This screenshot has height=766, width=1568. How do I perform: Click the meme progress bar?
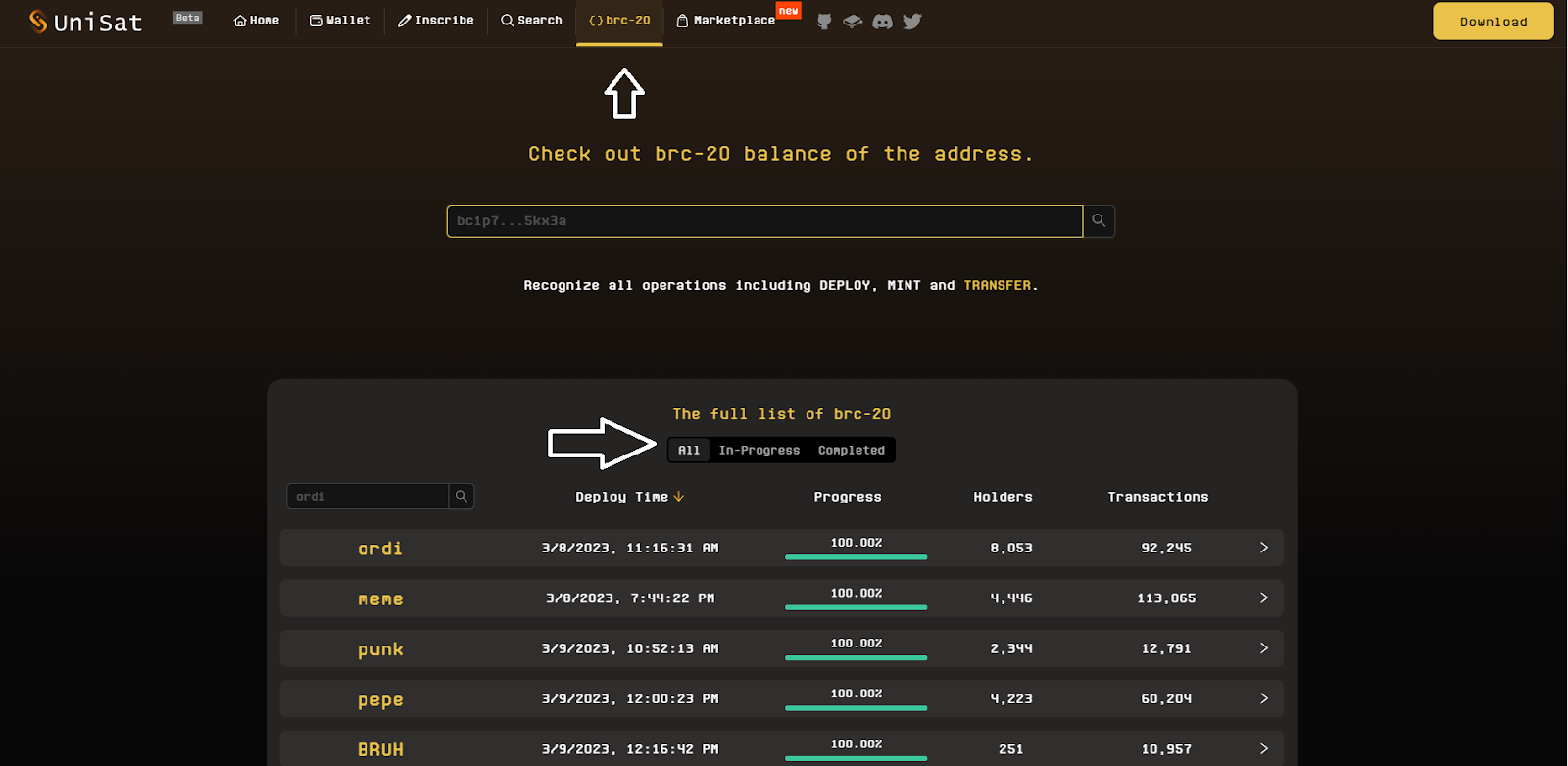pos(856,607)
